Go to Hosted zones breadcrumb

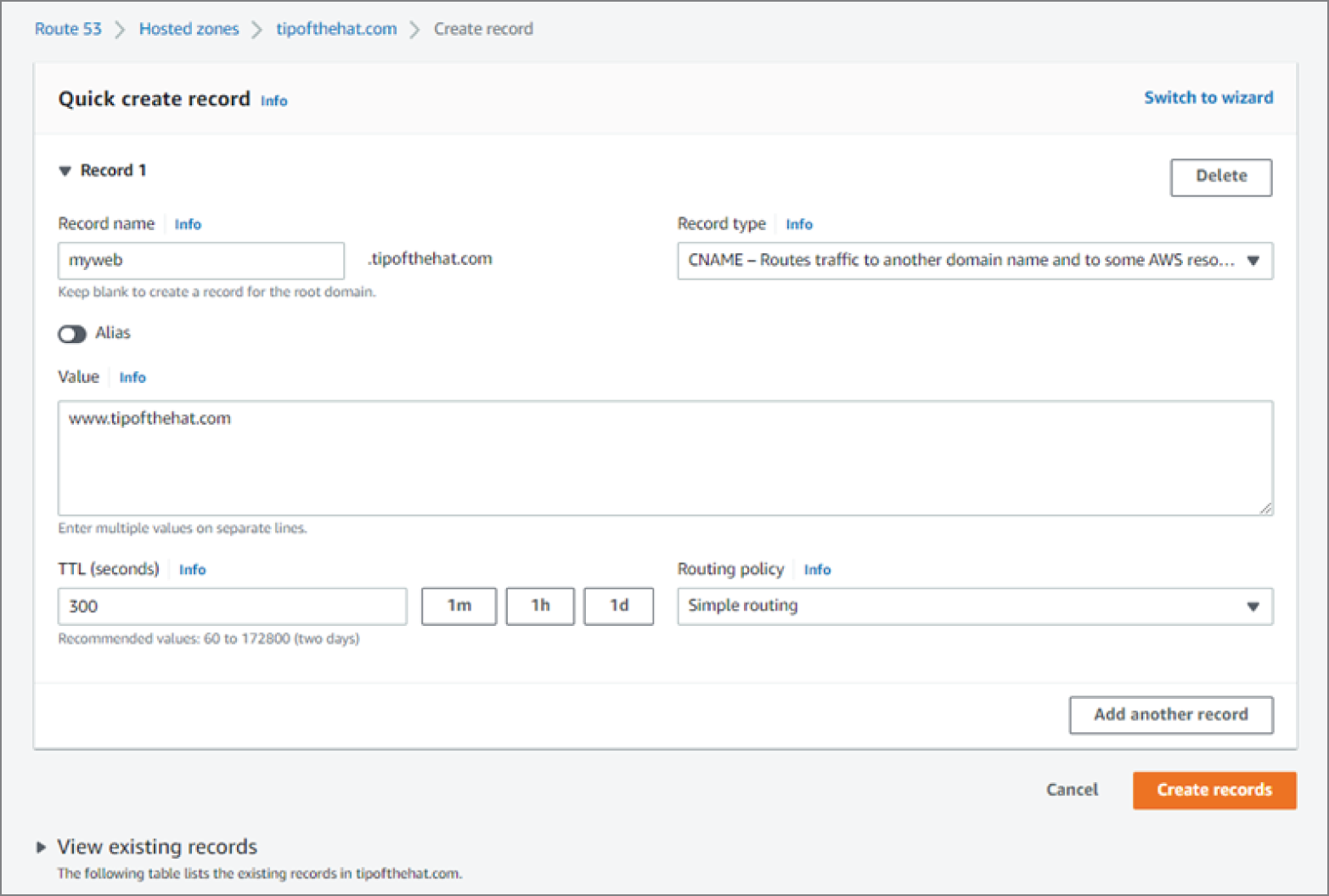pos(189,29)
